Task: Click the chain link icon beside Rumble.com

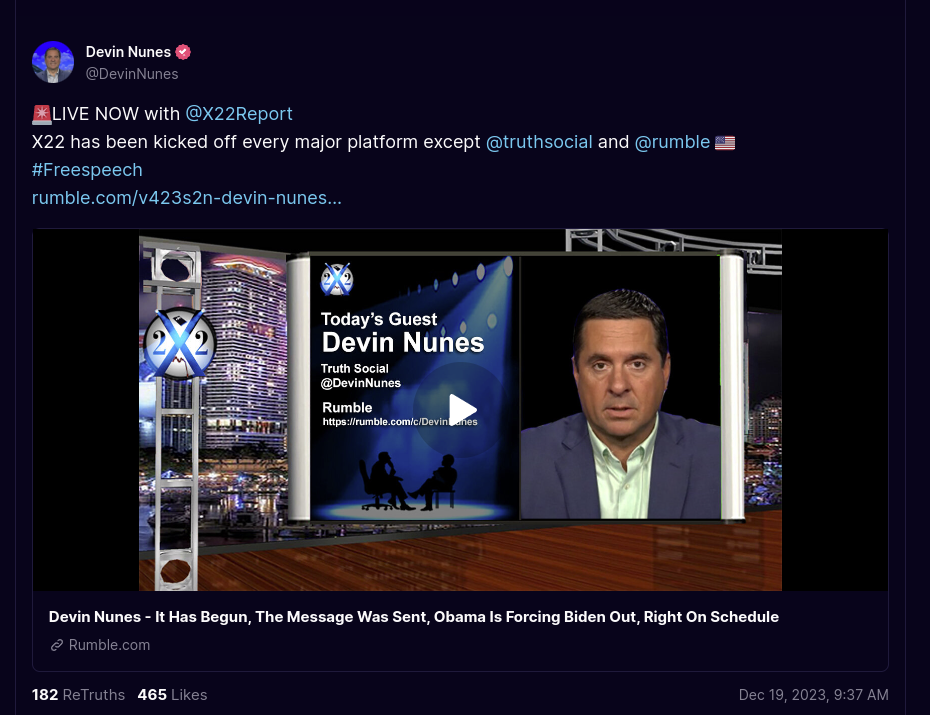Action: (x=57, y=645)
